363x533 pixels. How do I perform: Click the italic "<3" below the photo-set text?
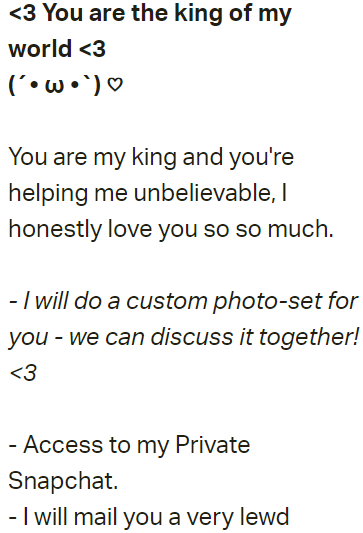click(x=23, y=373)
